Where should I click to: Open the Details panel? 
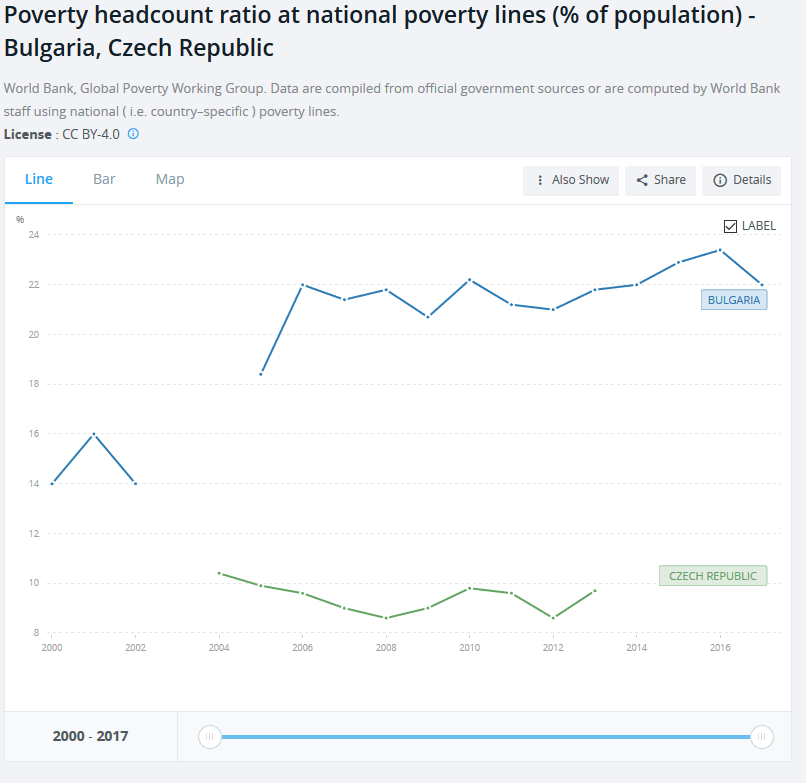[x=742, y=180]
